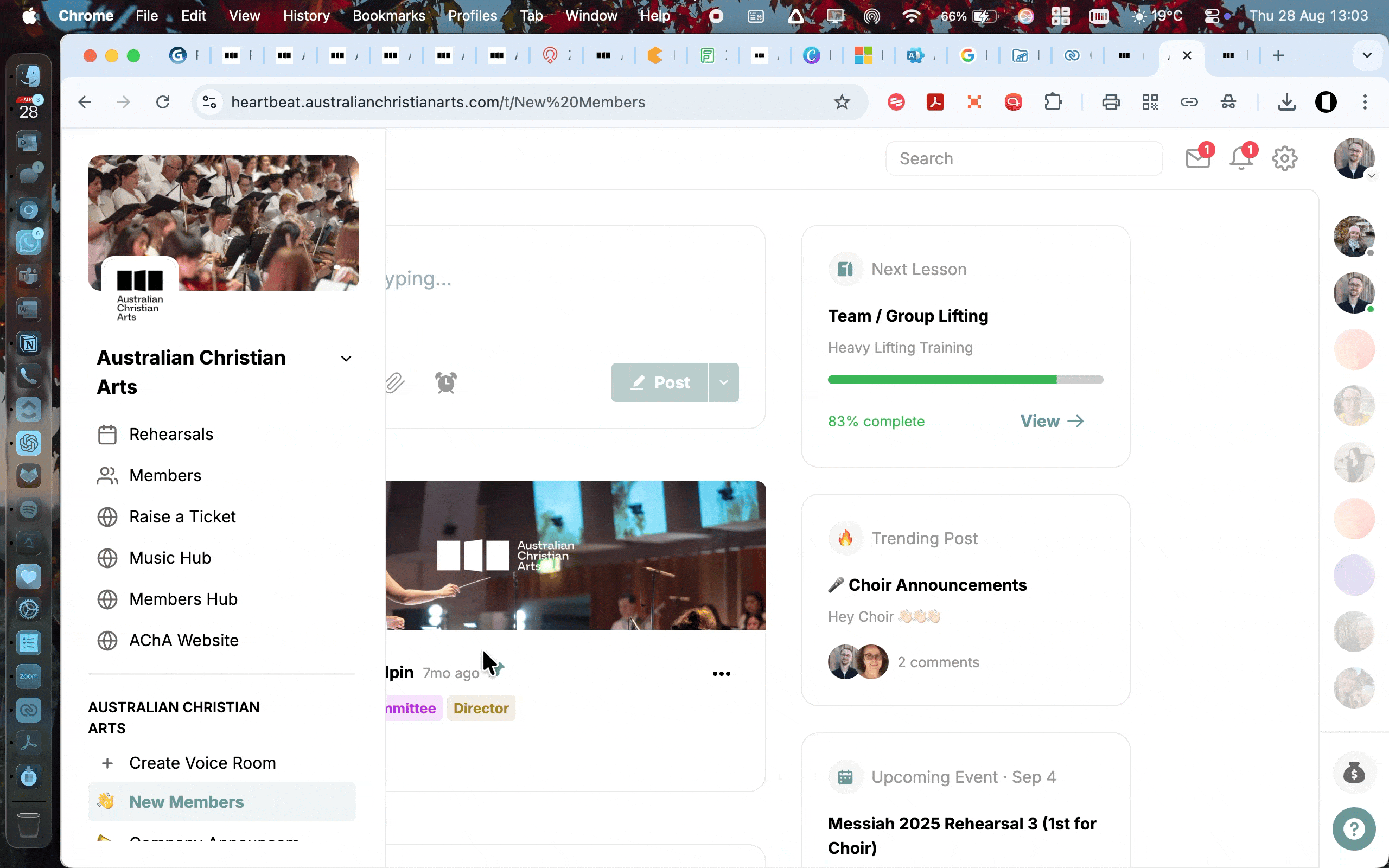Screen dimensions: 1389x868
Task: Open the Chrome File menu
Action: pos(147,16)
